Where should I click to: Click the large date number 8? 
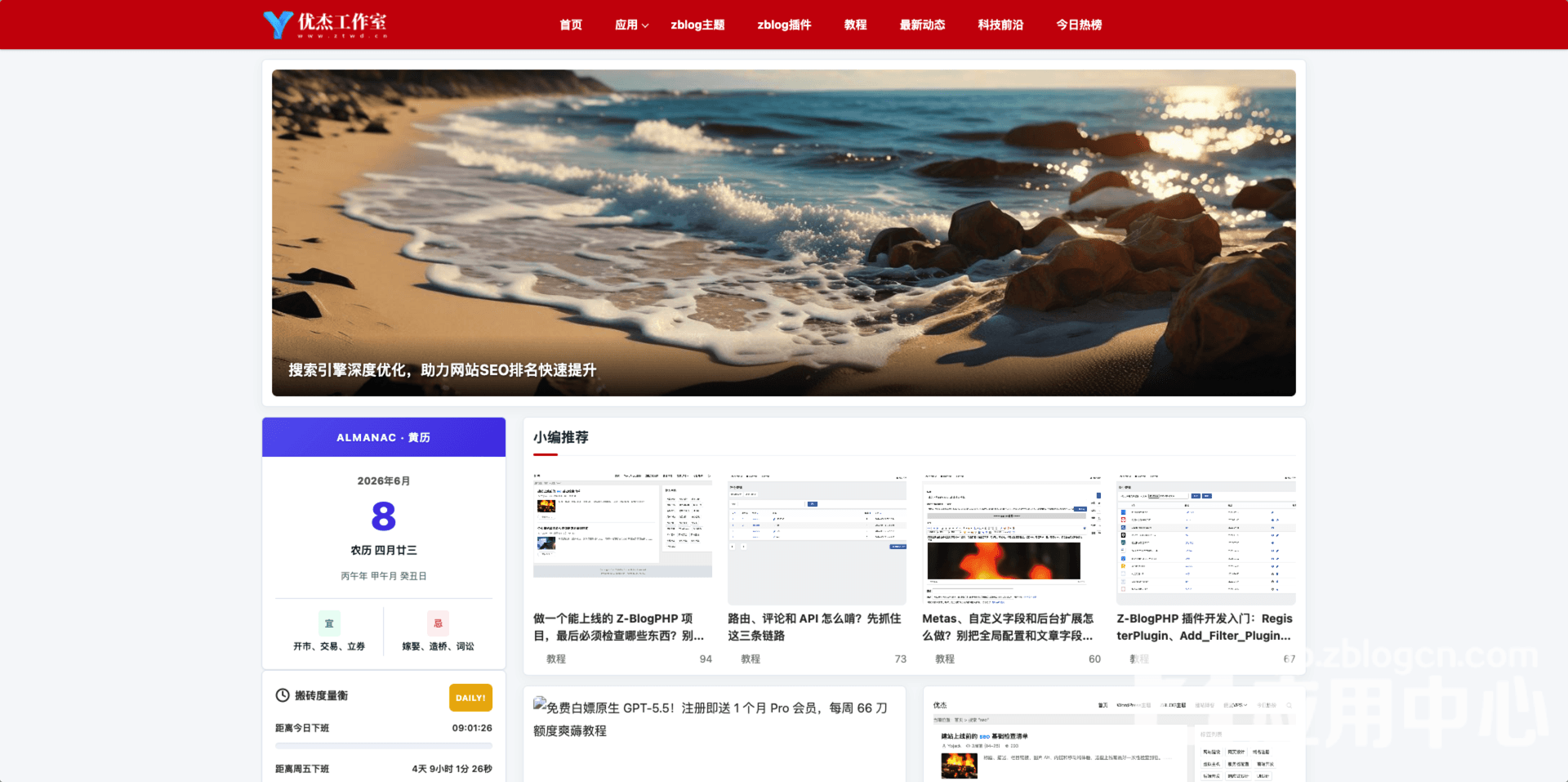[x=384, y=516]
